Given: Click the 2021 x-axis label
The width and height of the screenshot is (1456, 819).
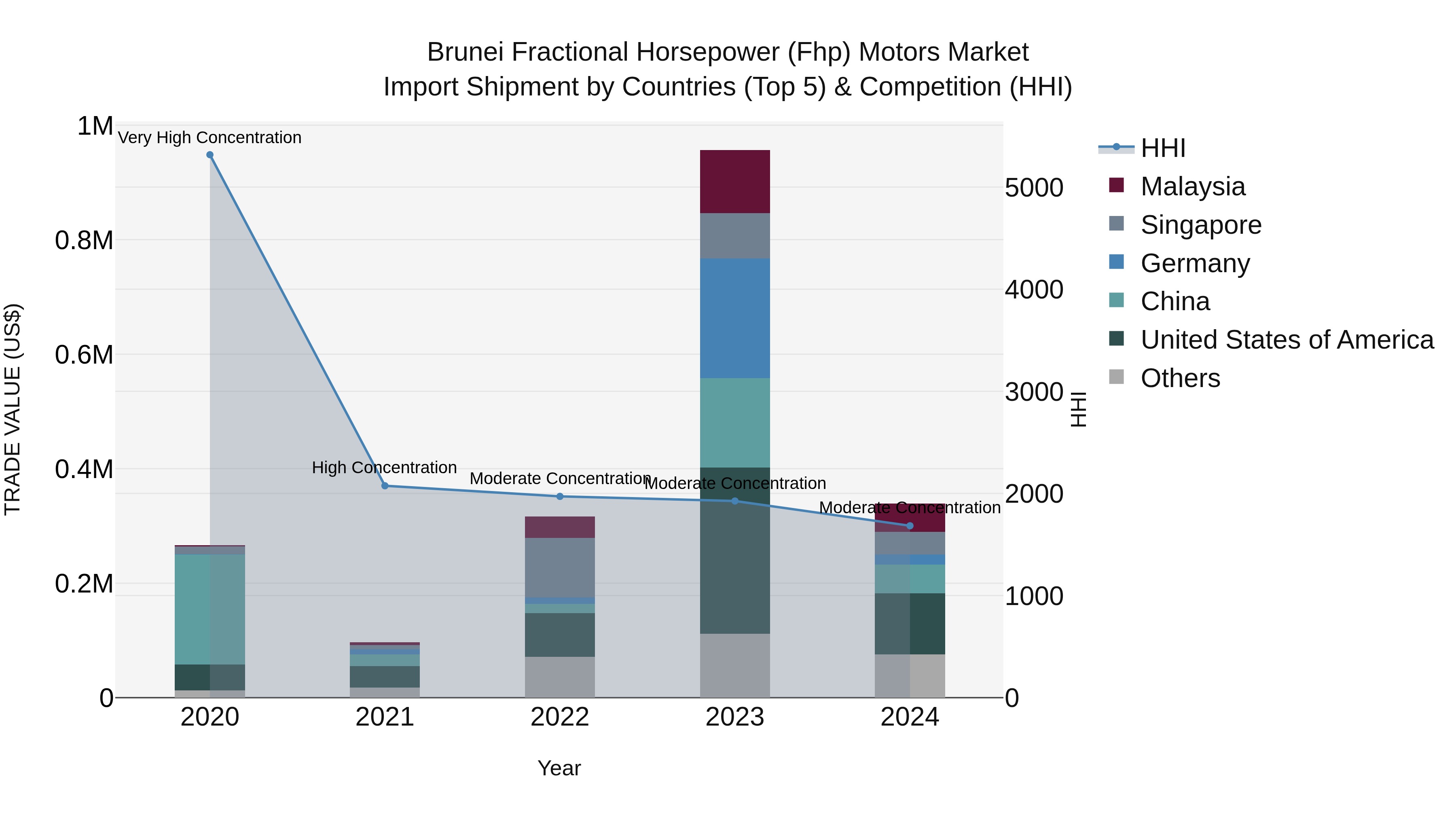Looking at the screenshot, I should tap(385, 717).
